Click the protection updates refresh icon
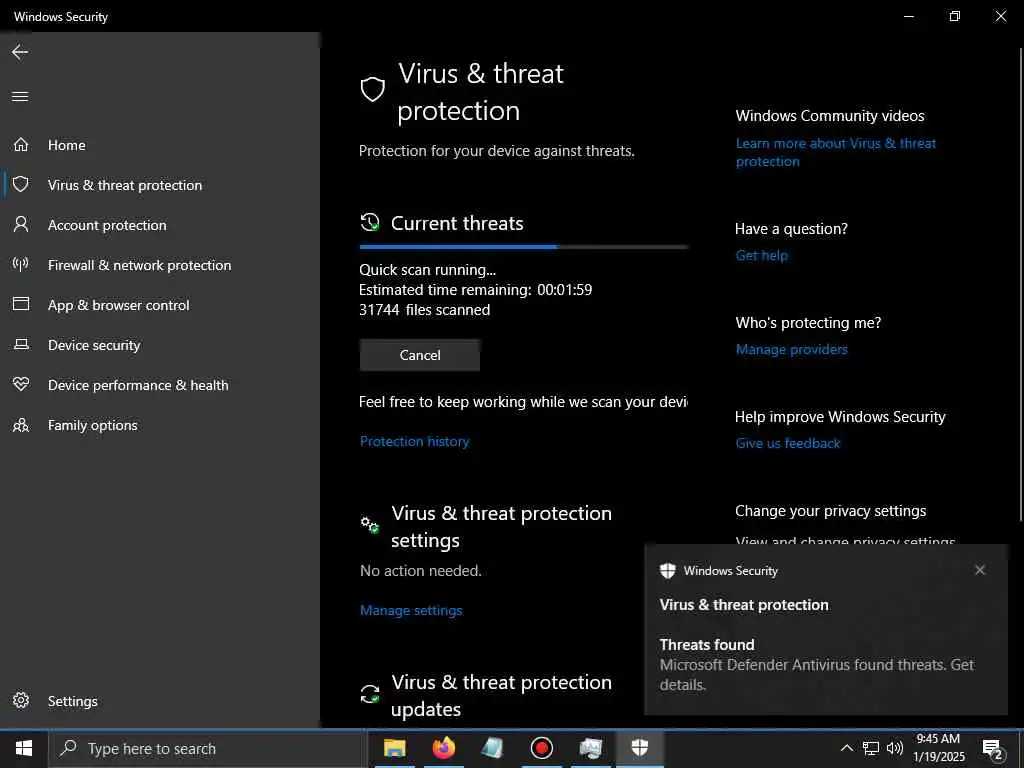 [x=370, y=694]
